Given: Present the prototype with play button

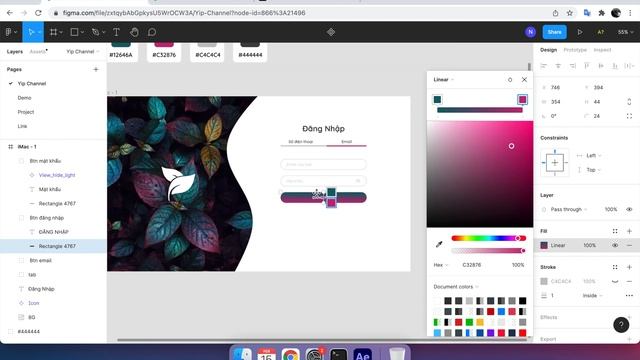Looking at the screenshot, I should (580, 32).
